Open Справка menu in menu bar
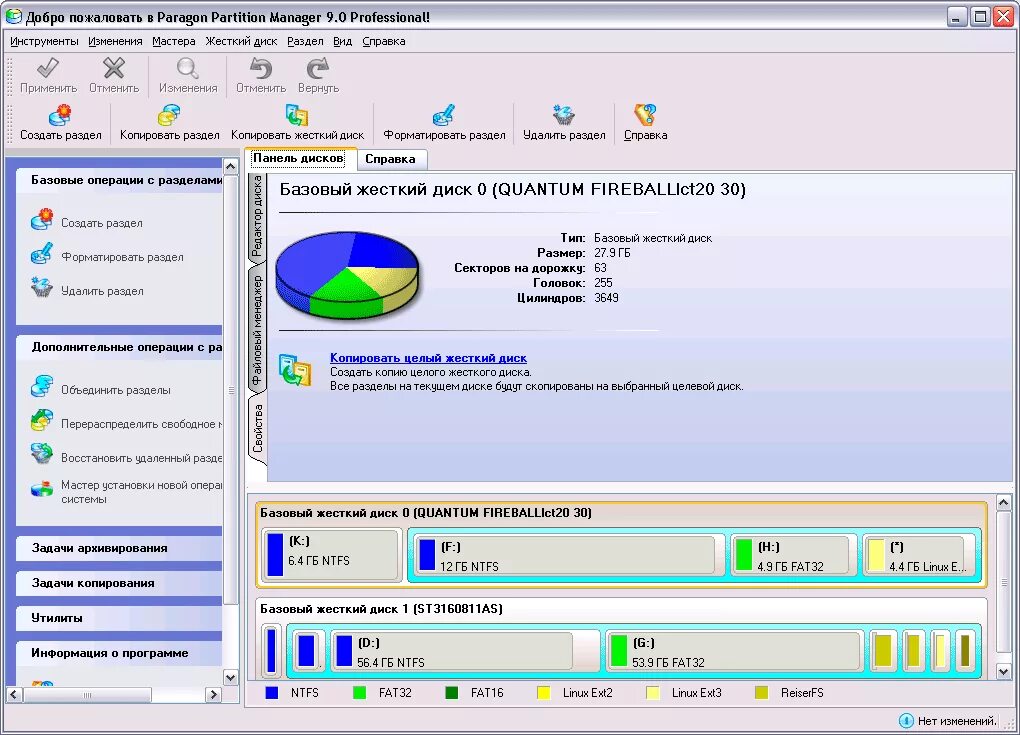The height and width of the screenshot is (735, 1020). 384,41
